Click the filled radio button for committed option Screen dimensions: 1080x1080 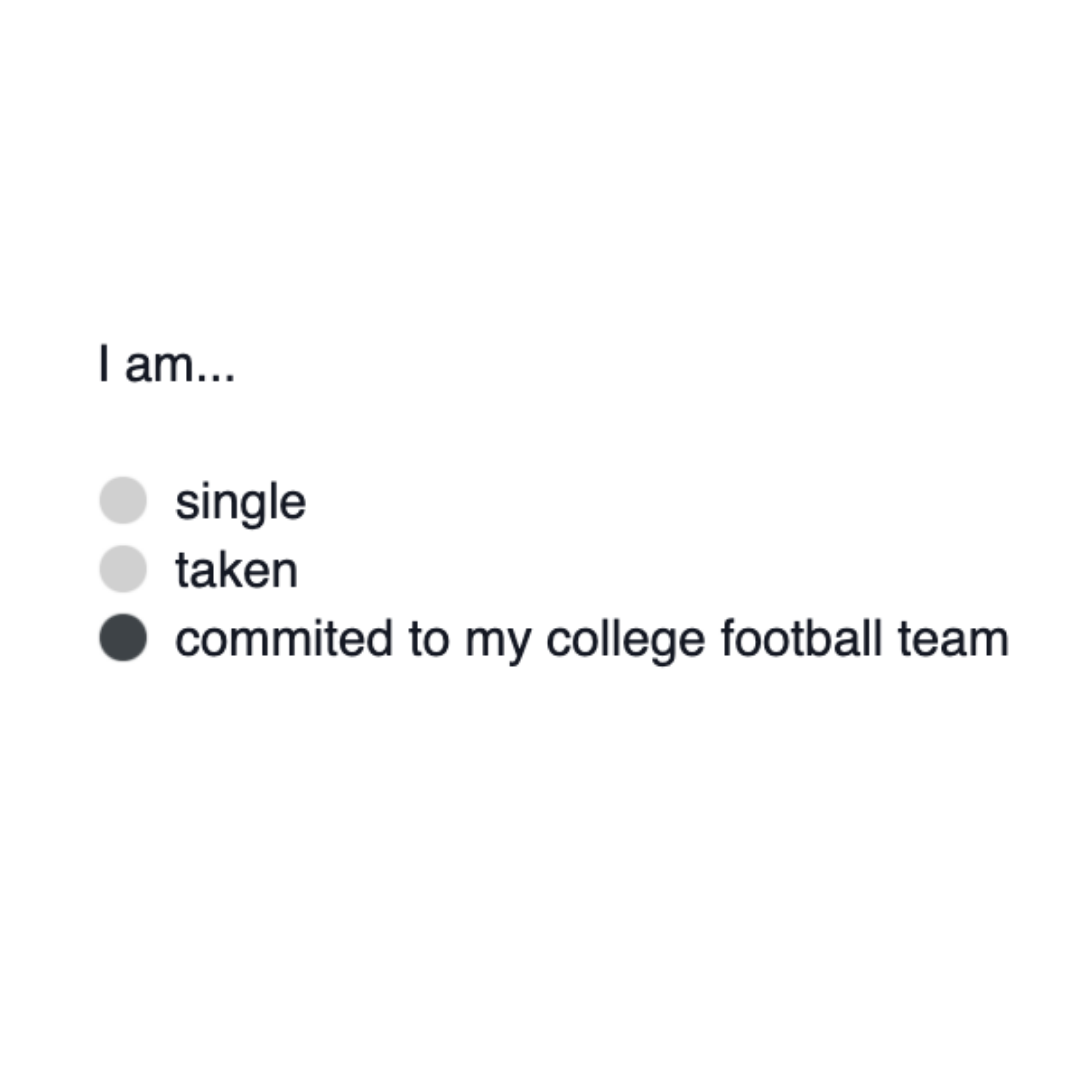[123, 639]
